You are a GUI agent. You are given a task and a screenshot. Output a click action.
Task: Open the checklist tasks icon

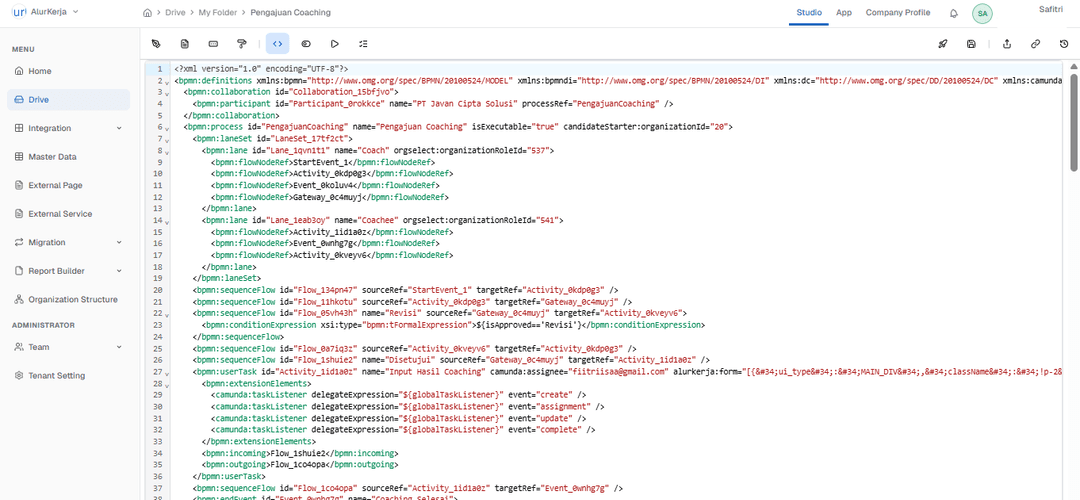[364, 43]
